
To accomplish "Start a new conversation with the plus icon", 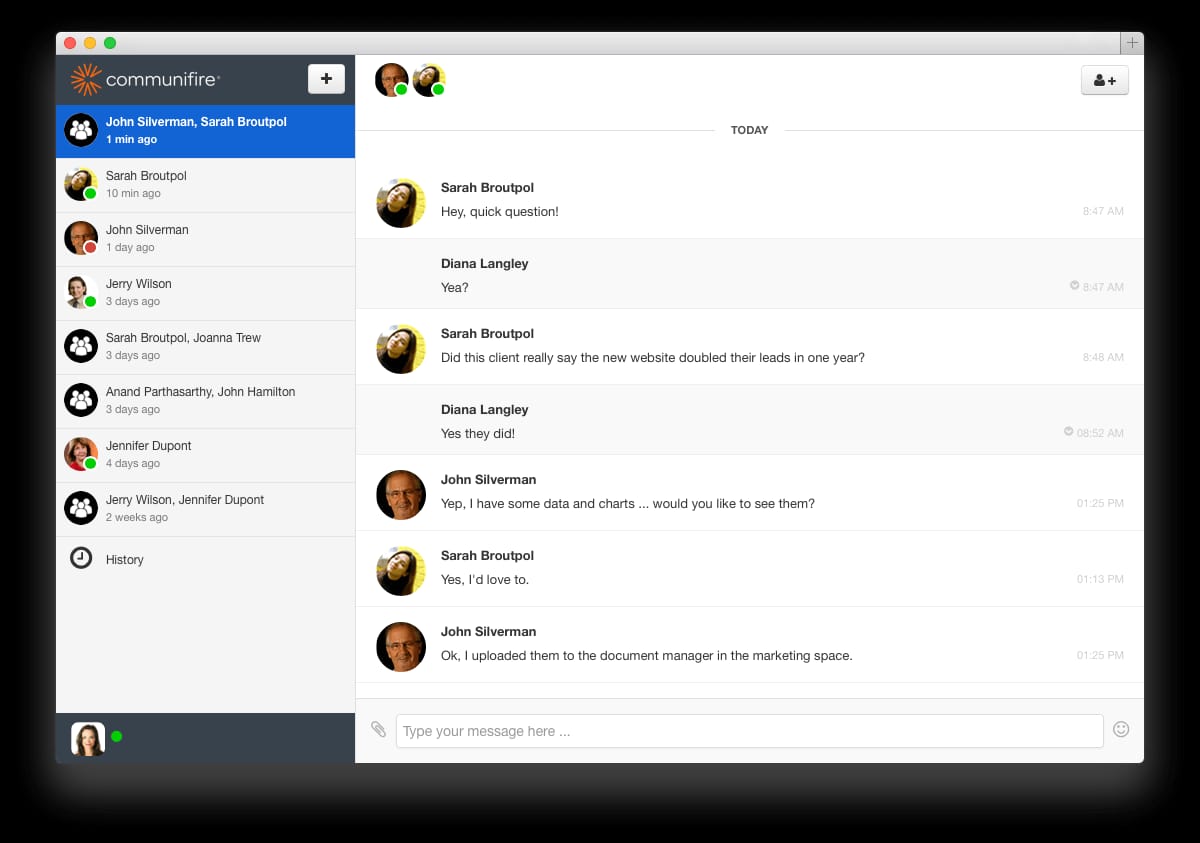I will (326, 78).
